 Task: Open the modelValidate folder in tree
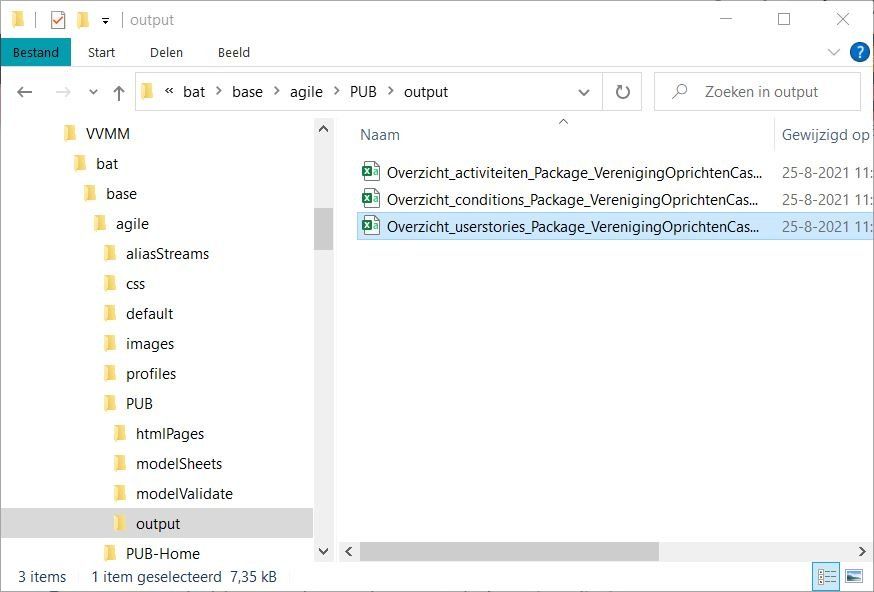coord(184,494)
